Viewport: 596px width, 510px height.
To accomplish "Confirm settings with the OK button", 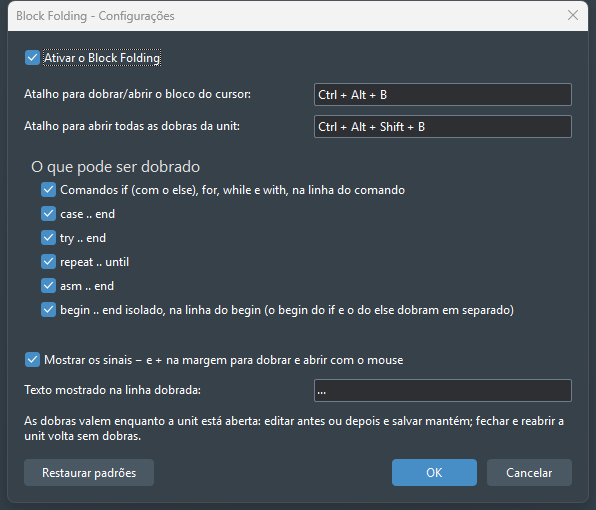I will click(x=434, y=472).
